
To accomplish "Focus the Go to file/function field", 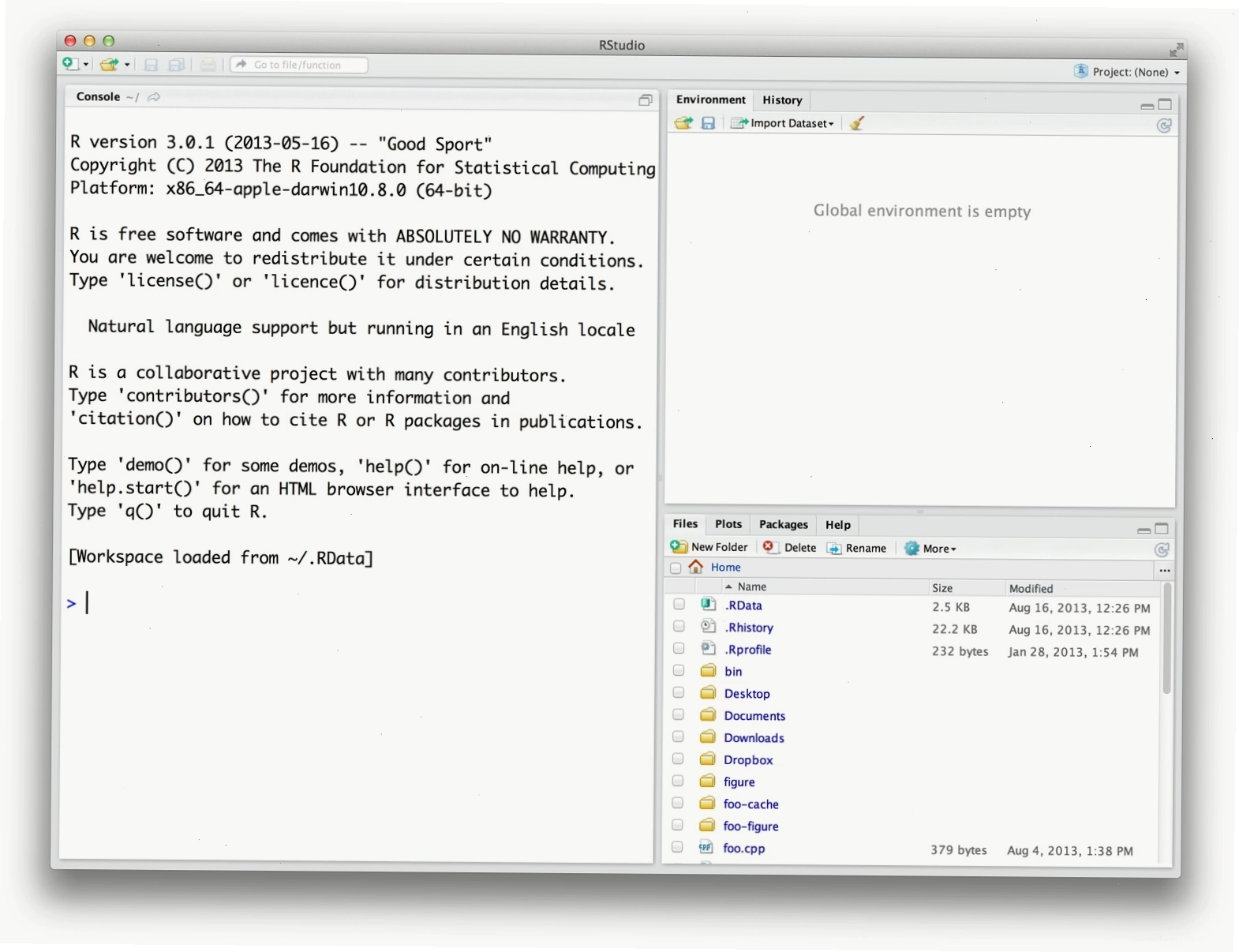I will (299, 65).
